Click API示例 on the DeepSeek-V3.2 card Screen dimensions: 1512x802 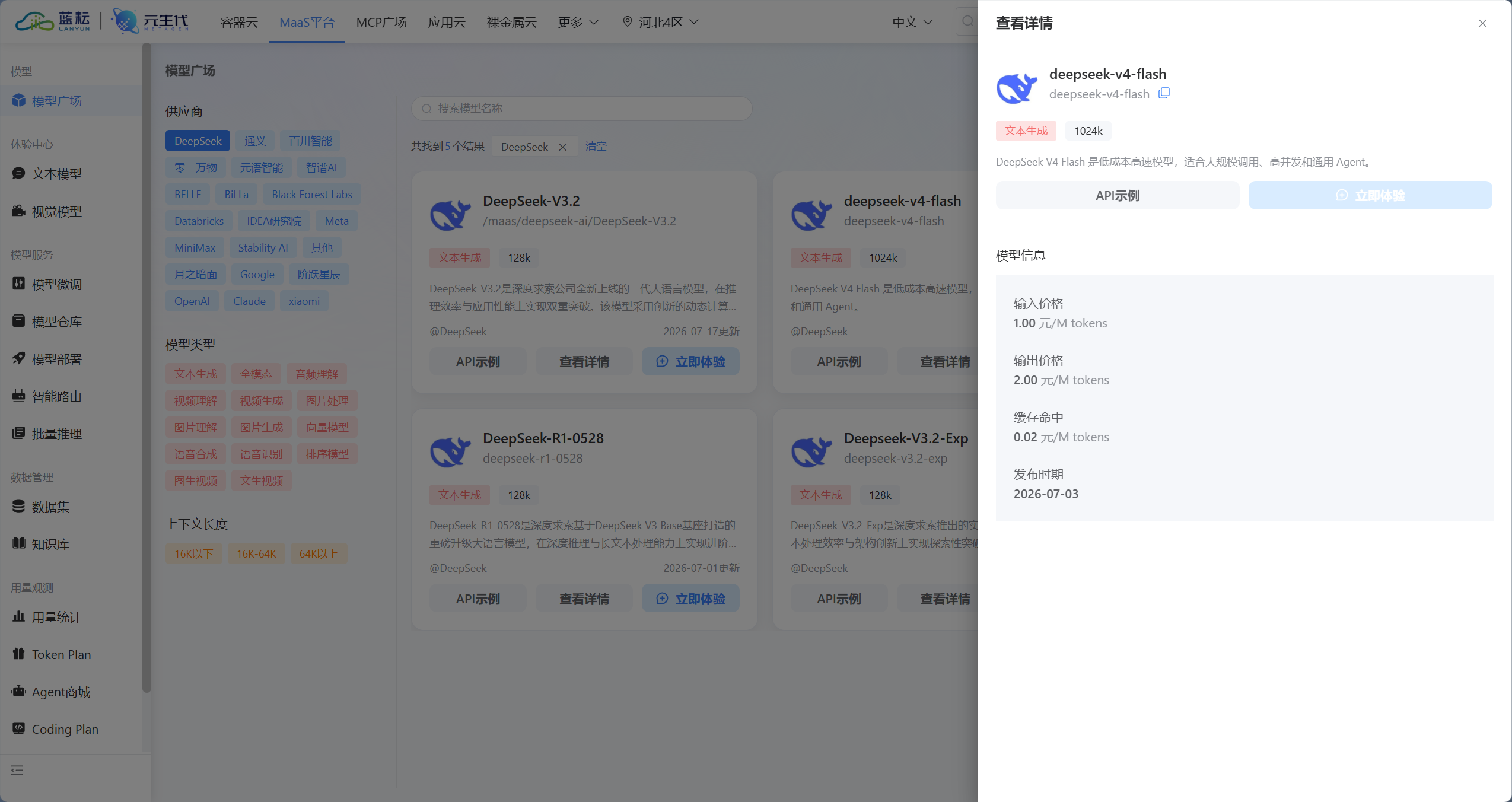coord(478,361)
